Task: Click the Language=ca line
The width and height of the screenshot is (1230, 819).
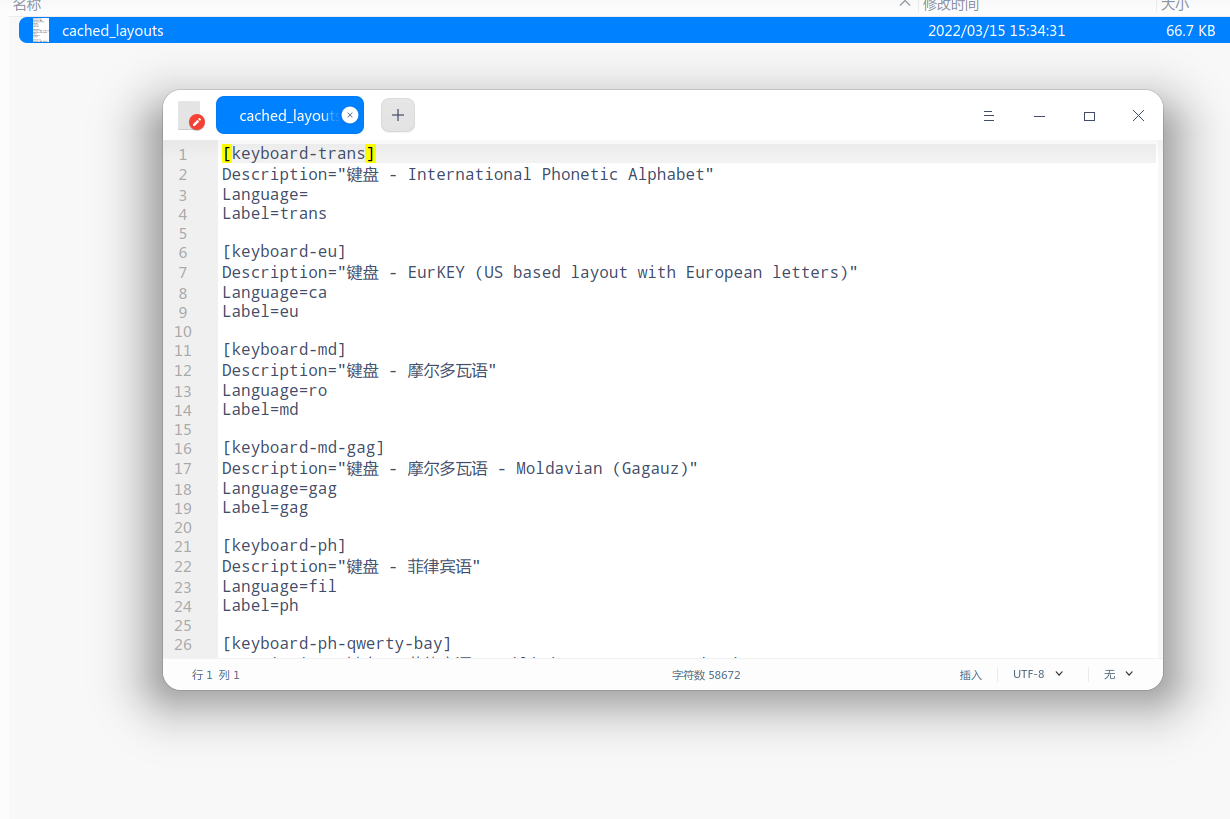Action: [274, 292]
